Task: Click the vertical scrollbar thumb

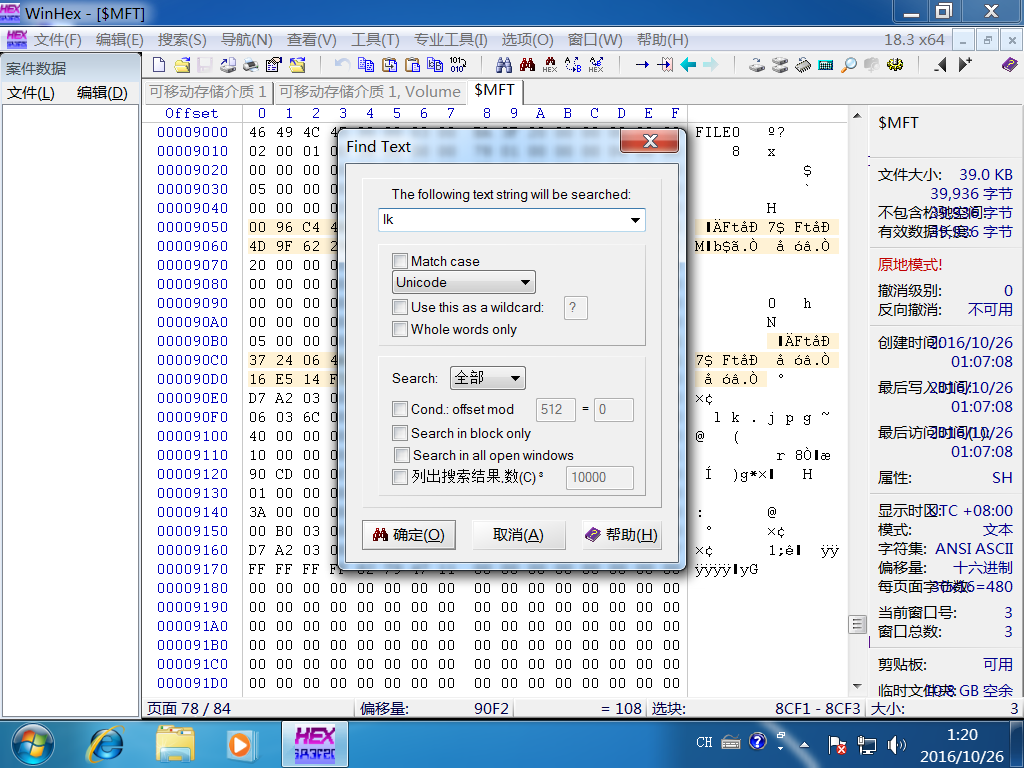Action: (857, 624)
